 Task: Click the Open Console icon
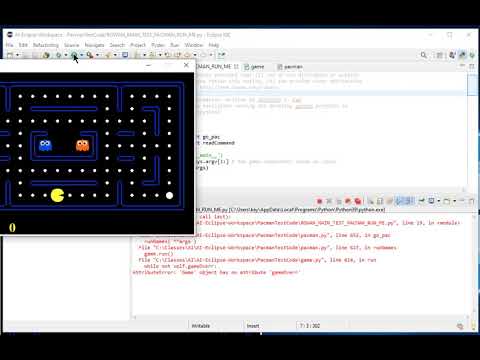pyautogui.click(x=447, y=201)
